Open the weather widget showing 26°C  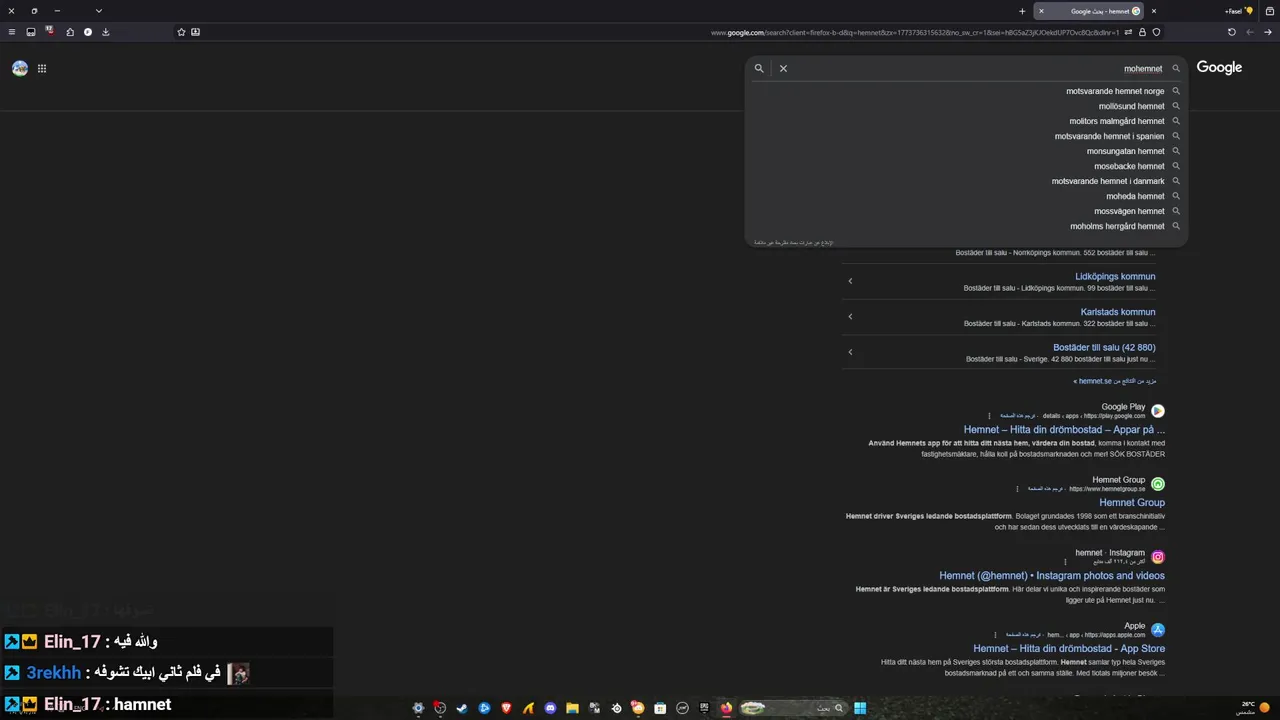1252,708
